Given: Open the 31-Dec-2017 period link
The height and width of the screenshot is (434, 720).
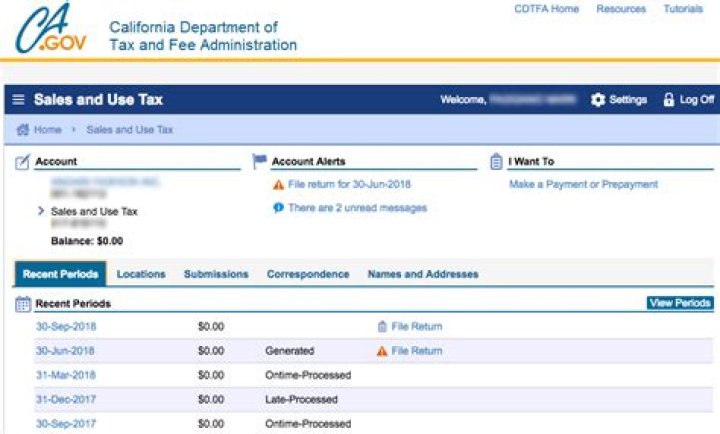Looking at the screenshot, I should tap(66, 400).
